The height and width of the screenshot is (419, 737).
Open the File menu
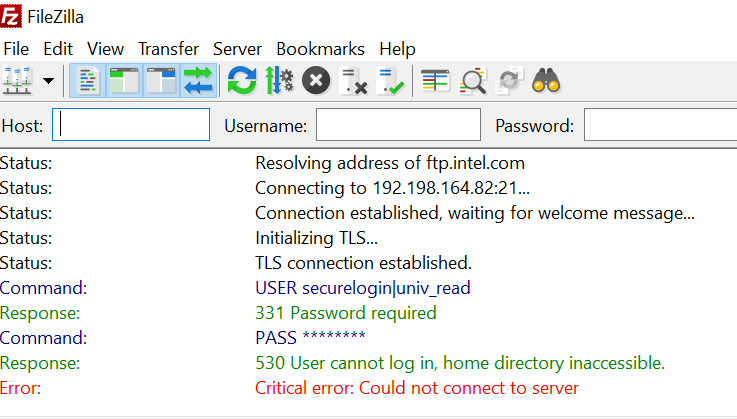(16, 48)
